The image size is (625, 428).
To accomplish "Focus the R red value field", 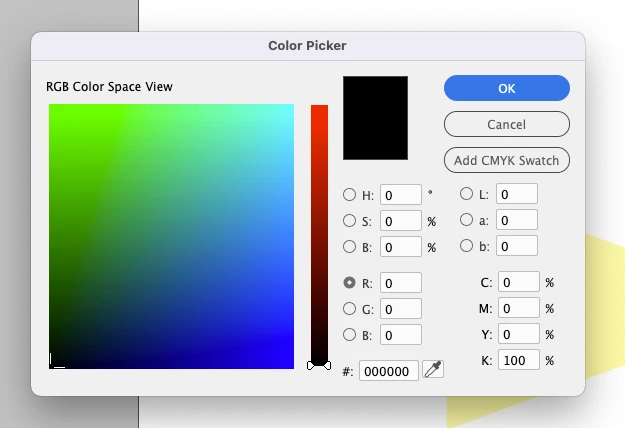I will pos(401,283).
